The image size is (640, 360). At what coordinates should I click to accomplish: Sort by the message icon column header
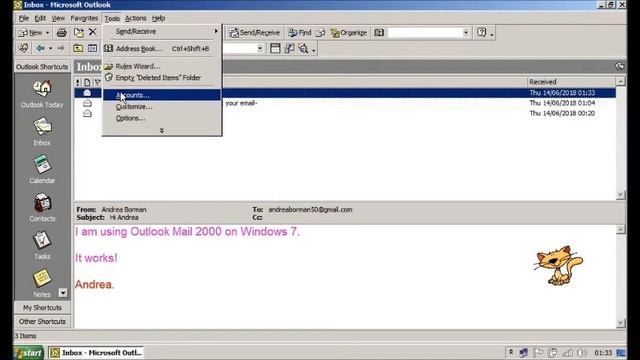[87, 82]
